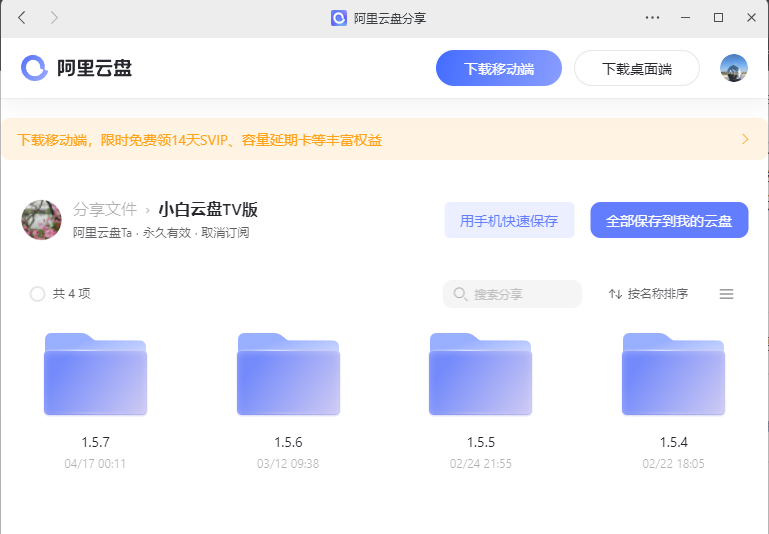Click the search magnifier icon
Screen dimensions: 769x534
pyautogui.click(x=460, y=294)
